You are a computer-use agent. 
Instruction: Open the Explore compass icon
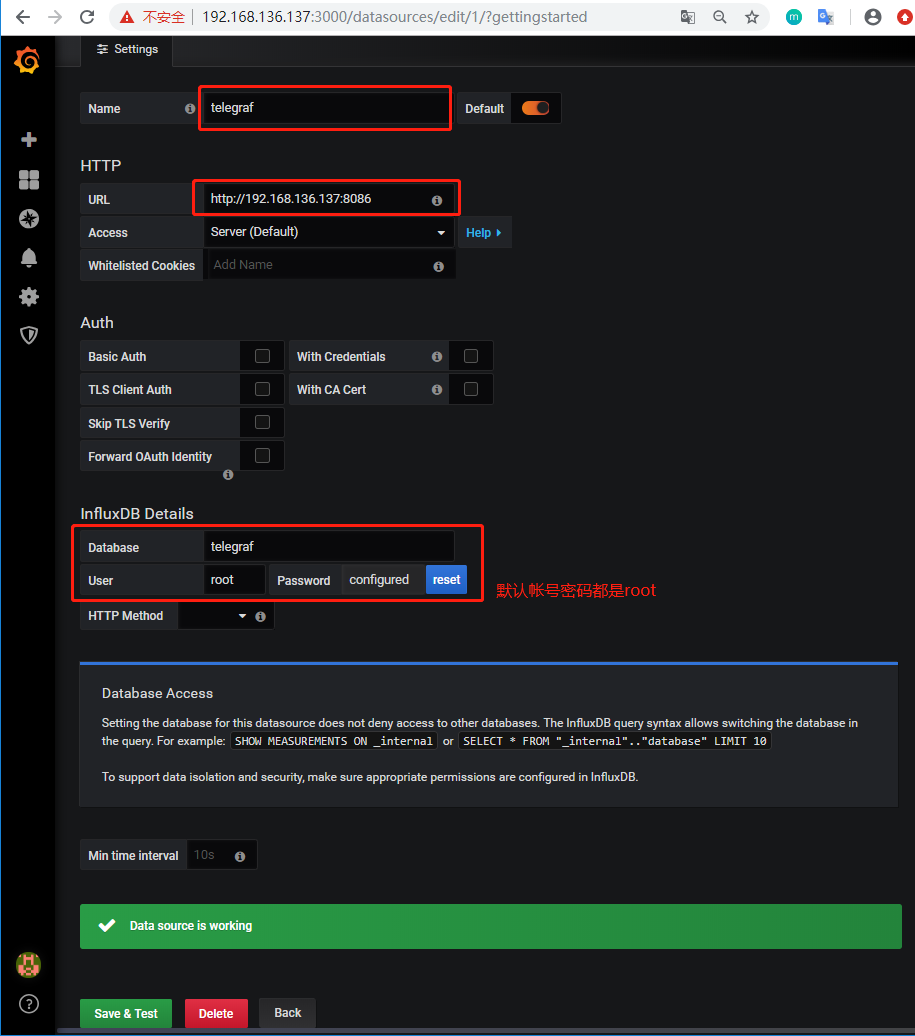point(28,219)
